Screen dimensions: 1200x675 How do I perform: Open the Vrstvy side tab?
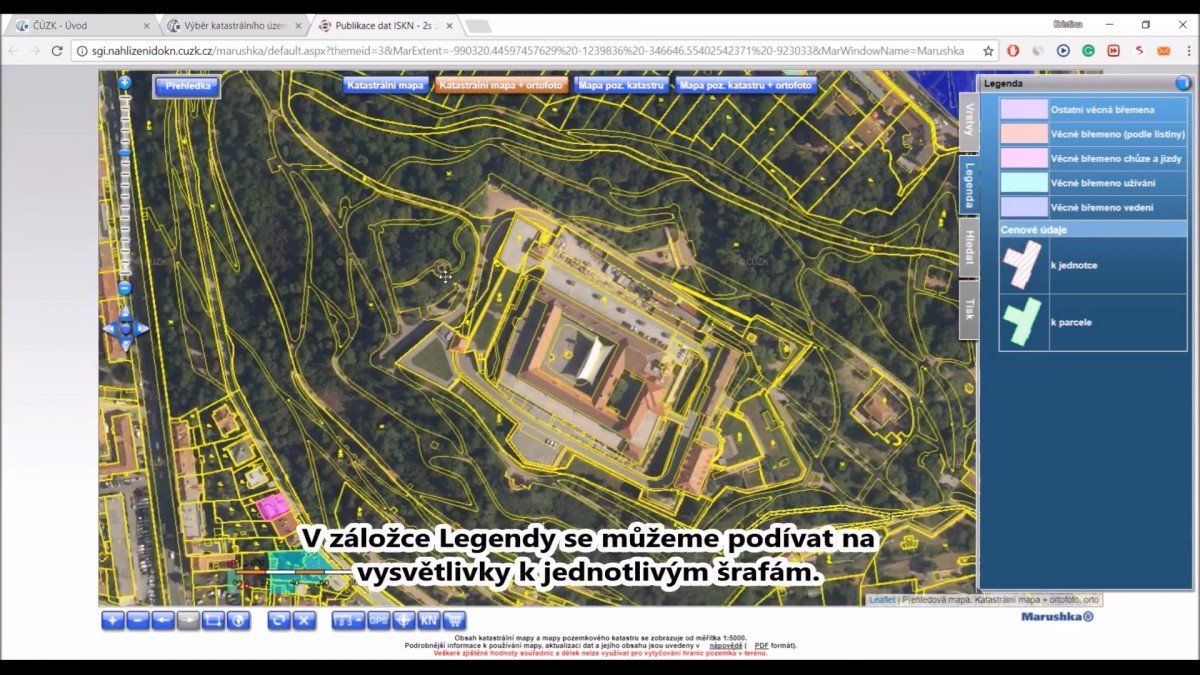click(968, 120)
